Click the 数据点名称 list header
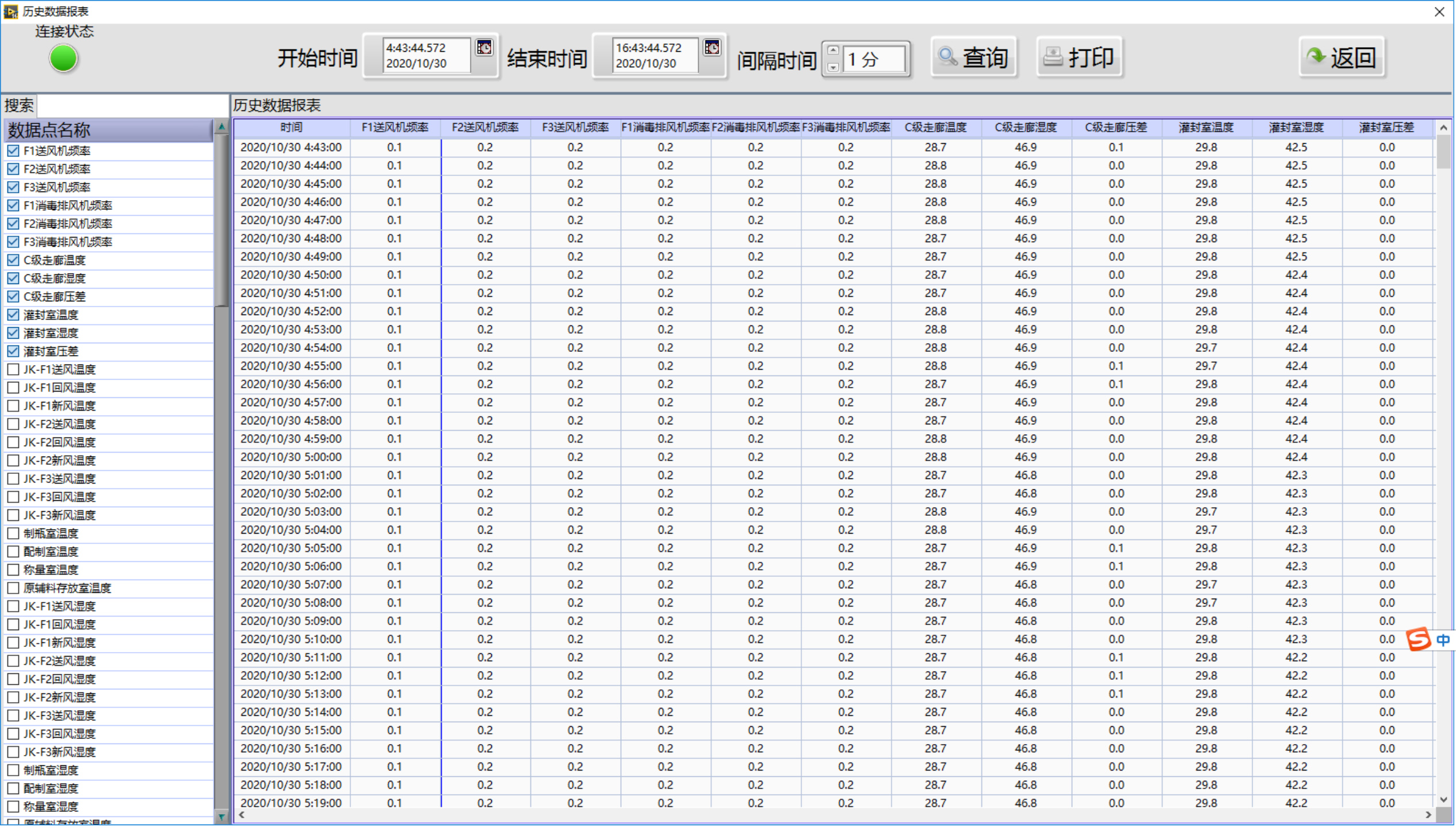 (108, 130)
